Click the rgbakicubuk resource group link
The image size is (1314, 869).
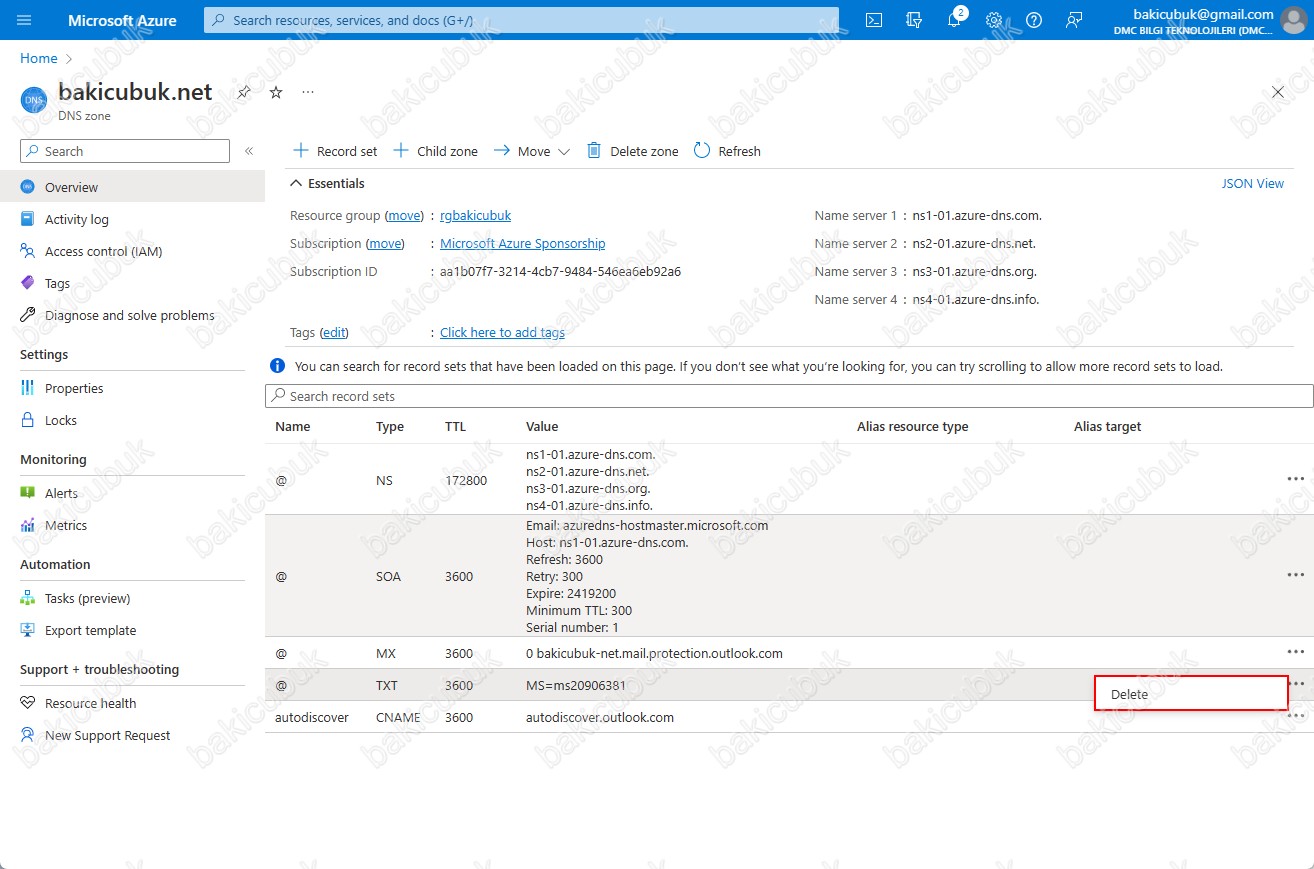click(x=475, y=215)
